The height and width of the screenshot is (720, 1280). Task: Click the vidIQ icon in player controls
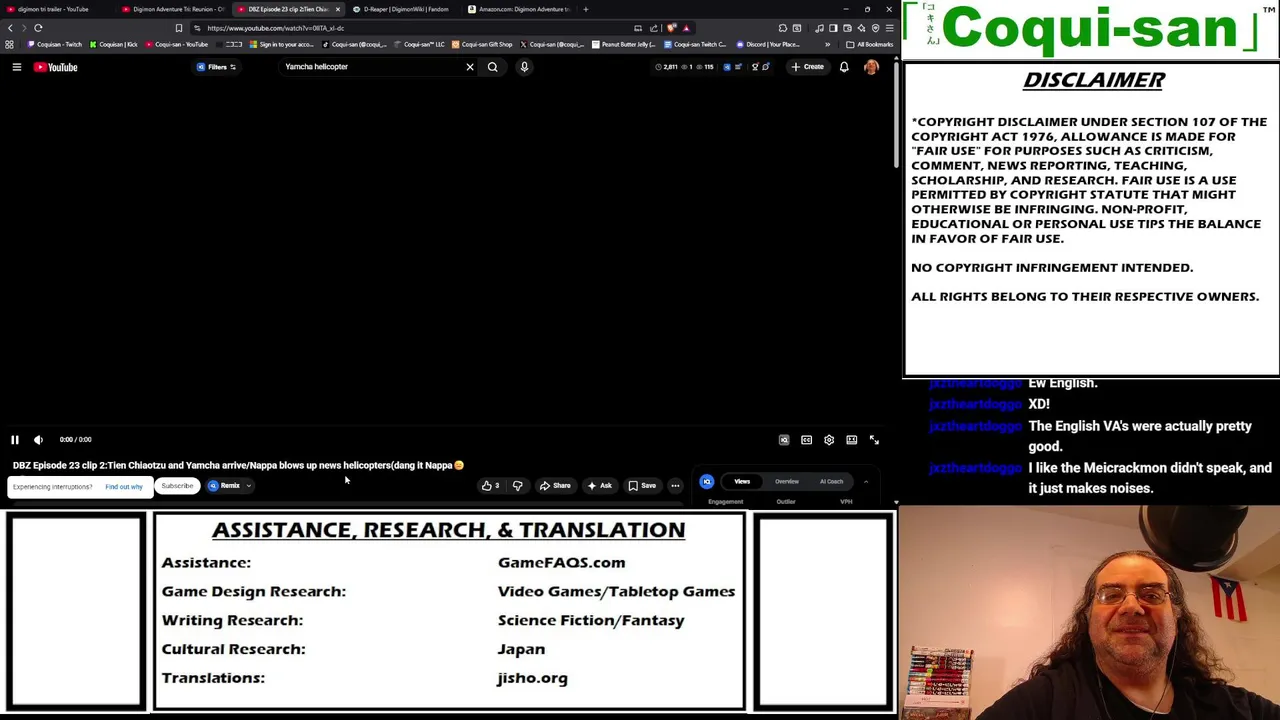(x=784, y=440)
